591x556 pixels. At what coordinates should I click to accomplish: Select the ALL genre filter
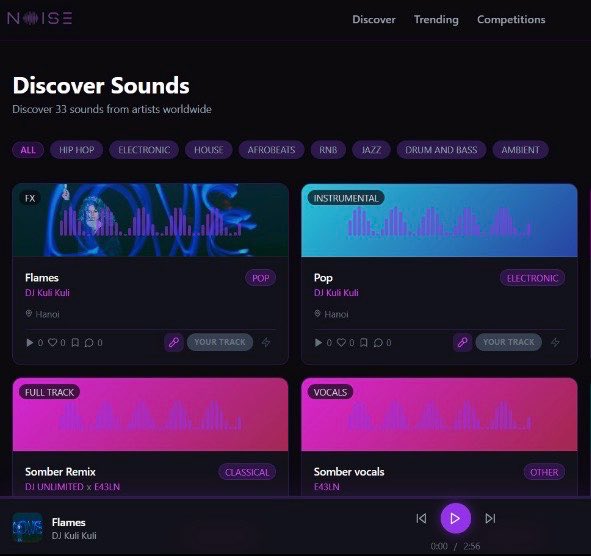[28, 150]
